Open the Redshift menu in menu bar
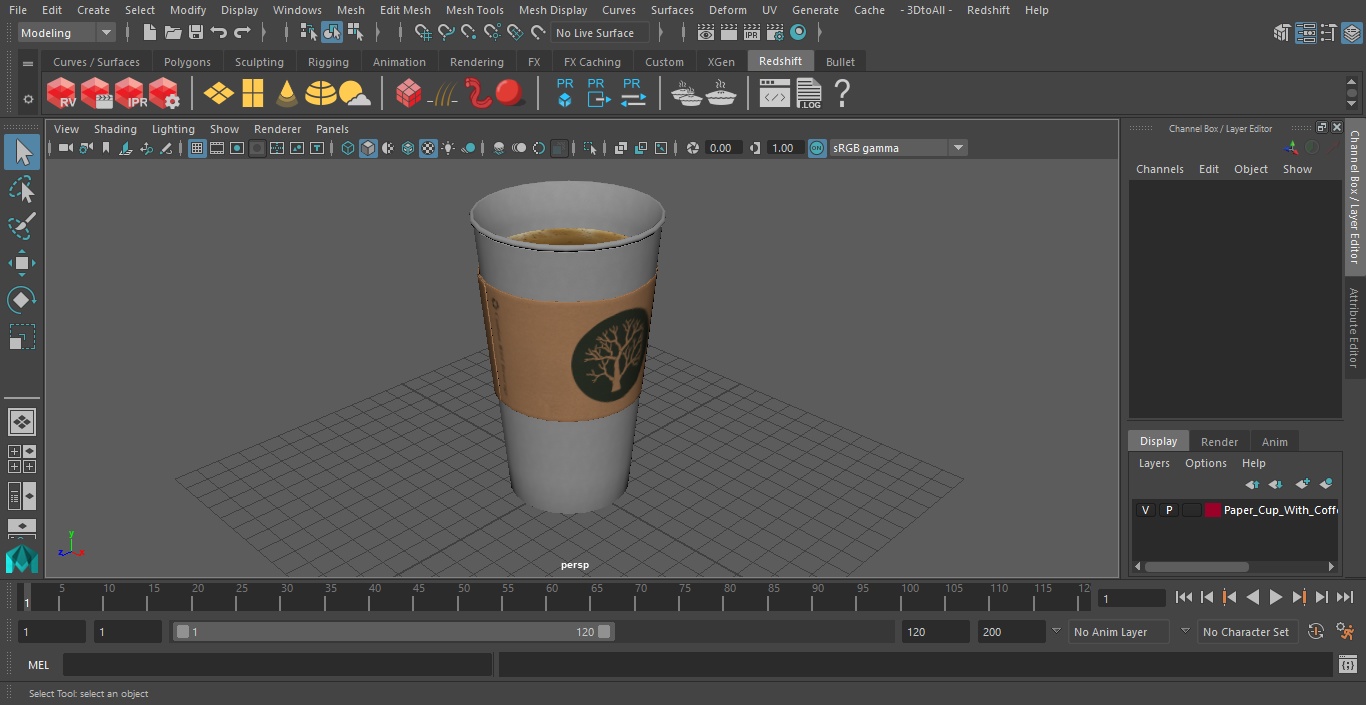Viewport: 1366px width, 705px height. [988, 10]
